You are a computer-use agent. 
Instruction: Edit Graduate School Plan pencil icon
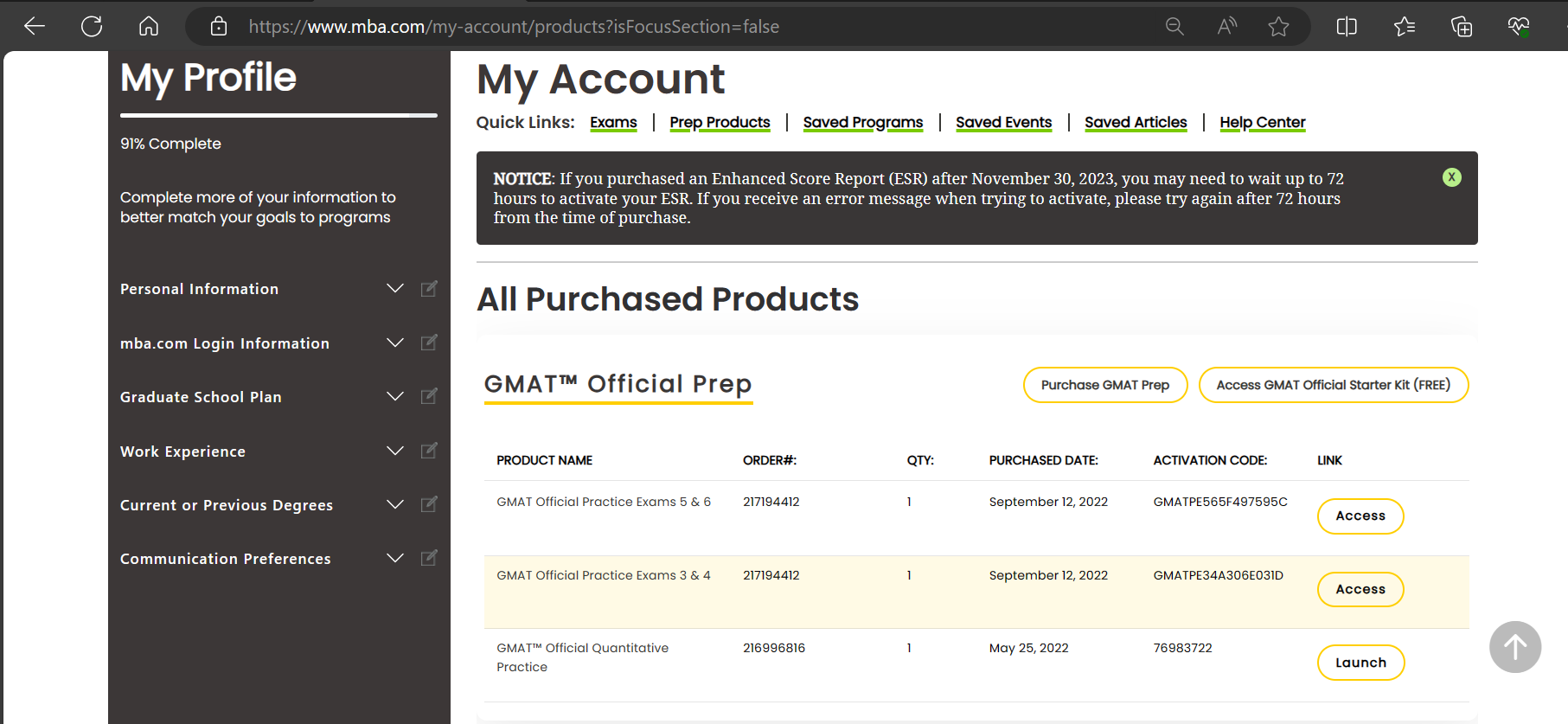point(429,396)
